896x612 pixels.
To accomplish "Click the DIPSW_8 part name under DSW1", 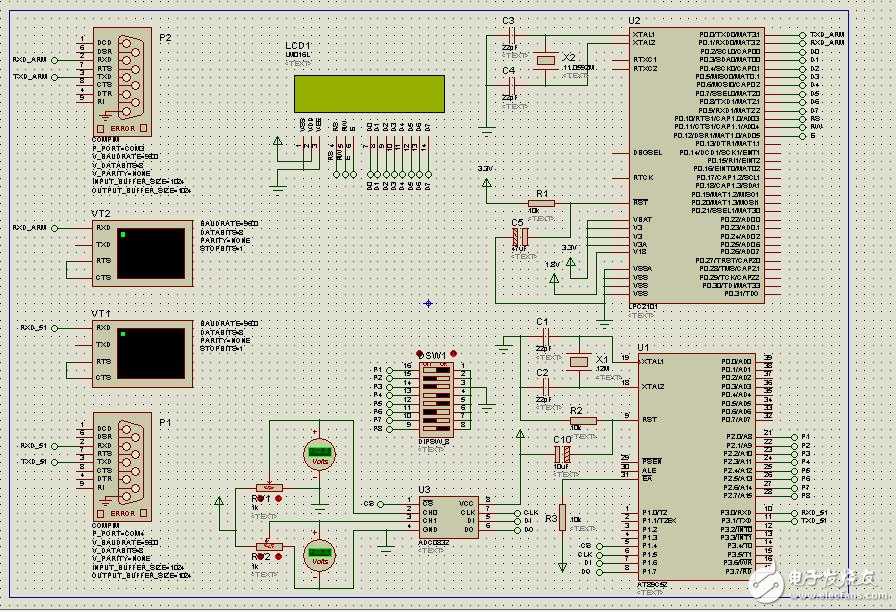I will pos(434,442).
